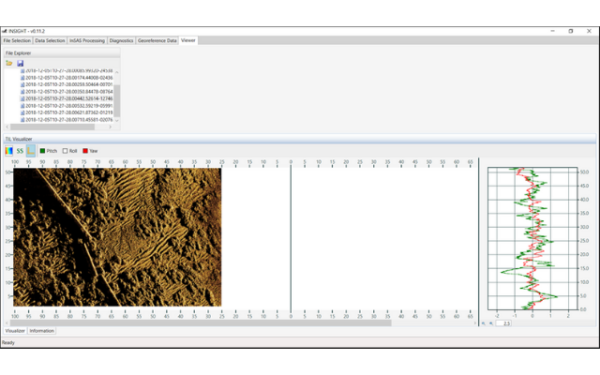Open the InSAS Processing tab
The image size is (600, 375).
tap(87, 41)
